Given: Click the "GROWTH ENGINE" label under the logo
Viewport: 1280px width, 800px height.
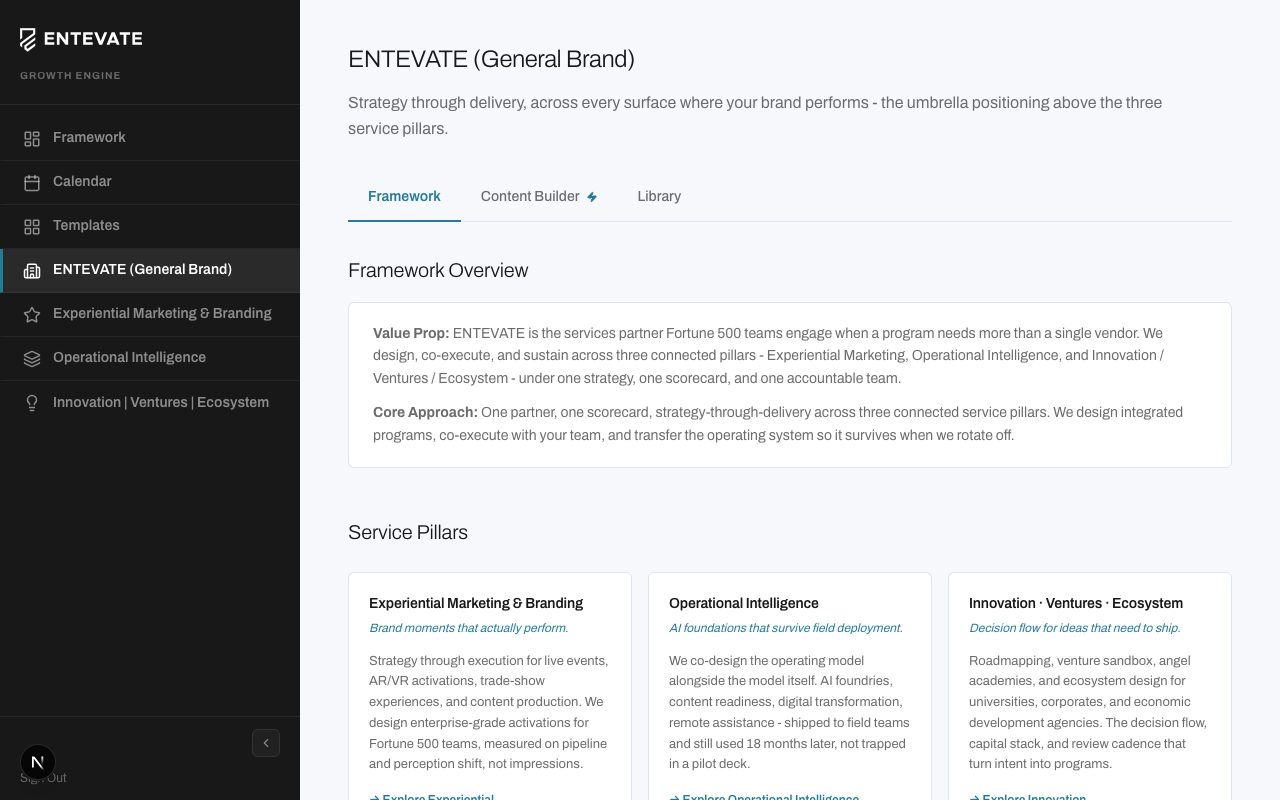Looking at the screenshot, I should (70, 76).
